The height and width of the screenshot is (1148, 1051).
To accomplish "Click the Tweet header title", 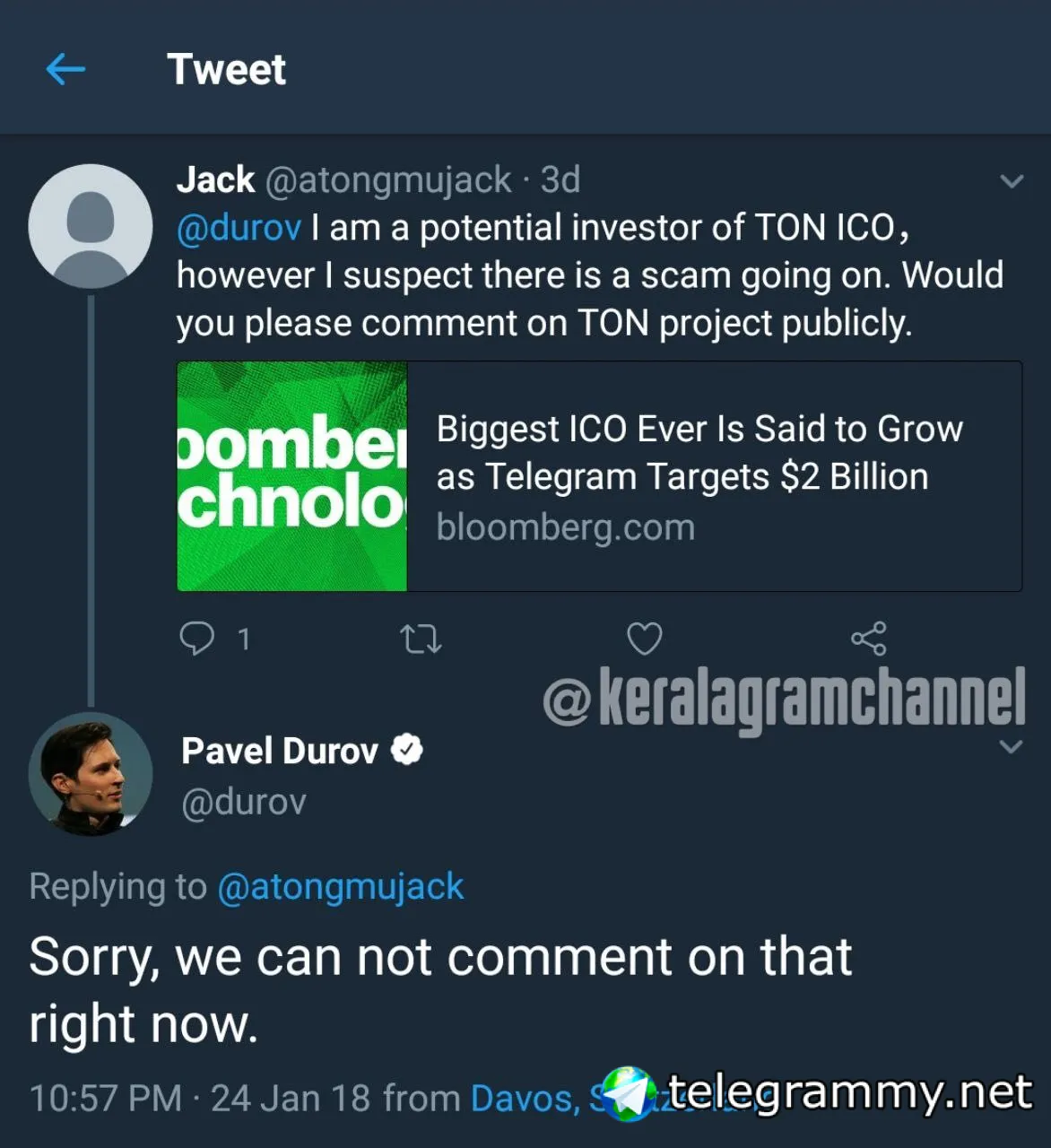I will [x=226, y=69].
